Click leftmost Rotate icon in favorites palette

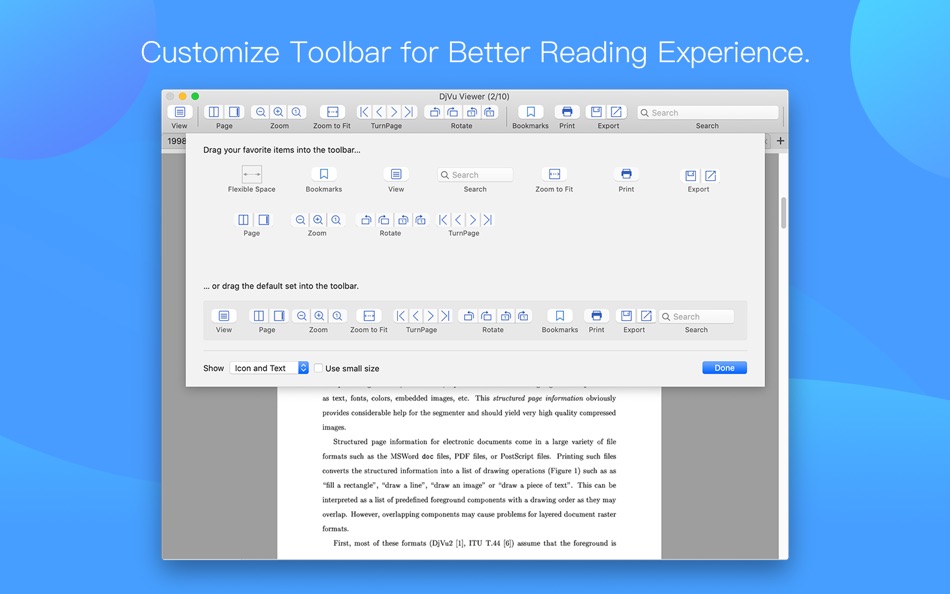tap(365, 219)
